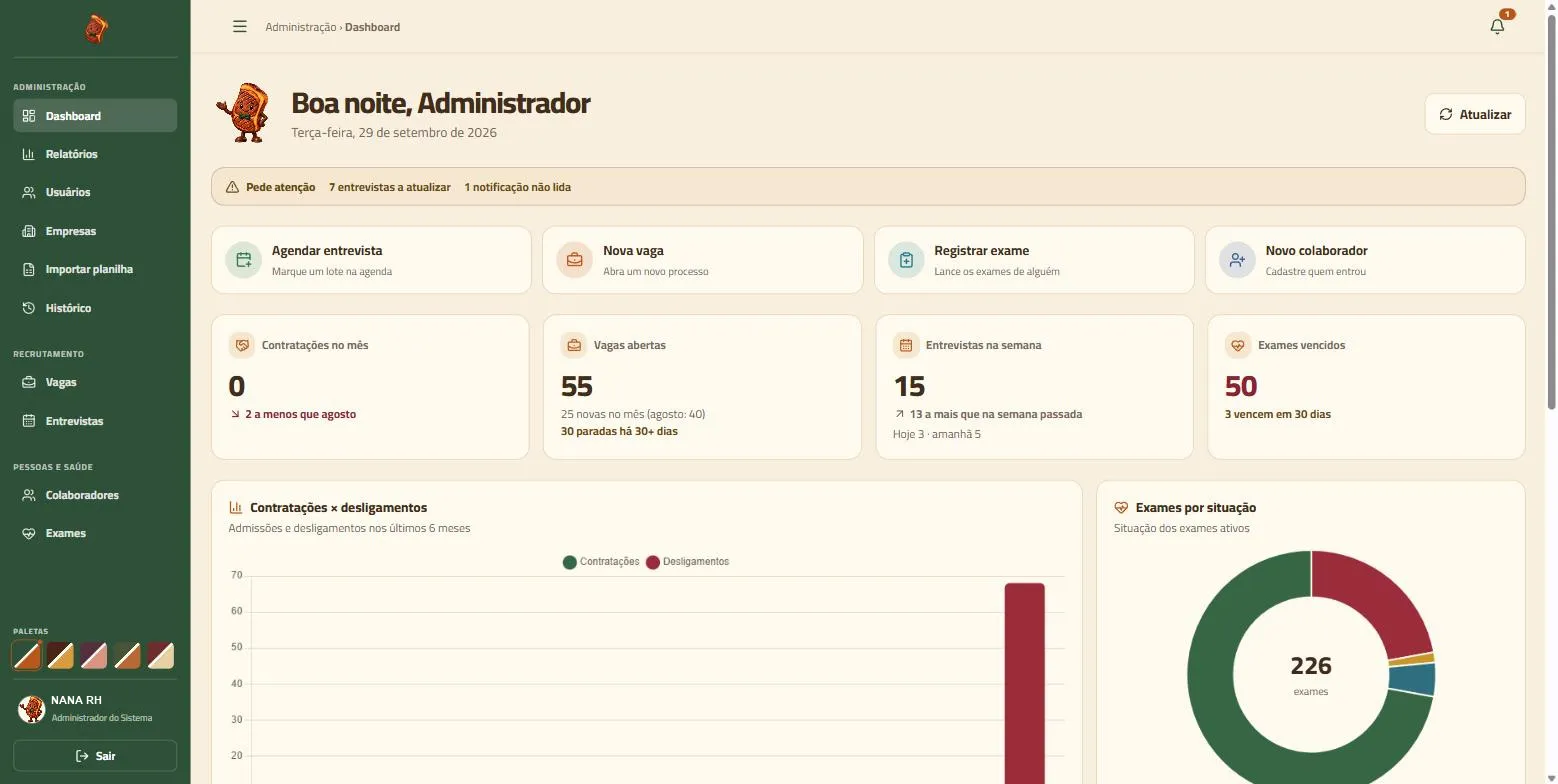Image resolution: width=1558 pixels, height=784 pixels.
Task: Open the 1 notificação não lida link
Action: pos(517,187)
